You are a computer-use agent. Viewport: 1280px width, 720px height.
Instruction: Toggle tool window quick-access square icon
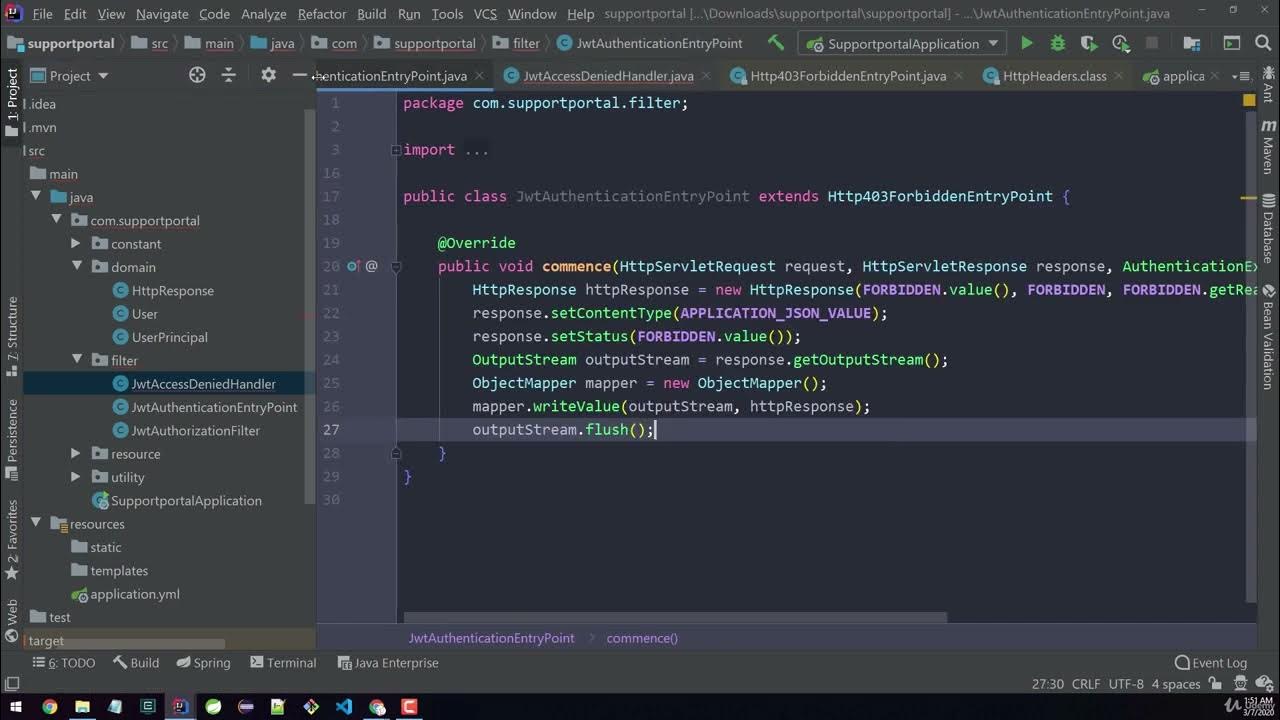pyautogui.click(x=12, y=684)
